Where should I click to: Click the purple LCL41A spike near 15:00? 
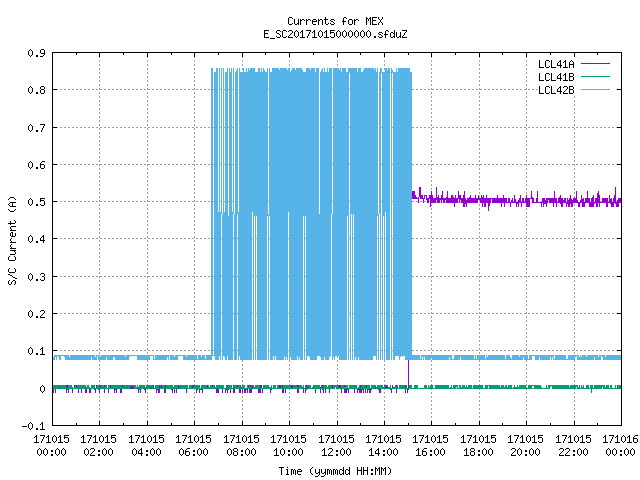(408, 373)
